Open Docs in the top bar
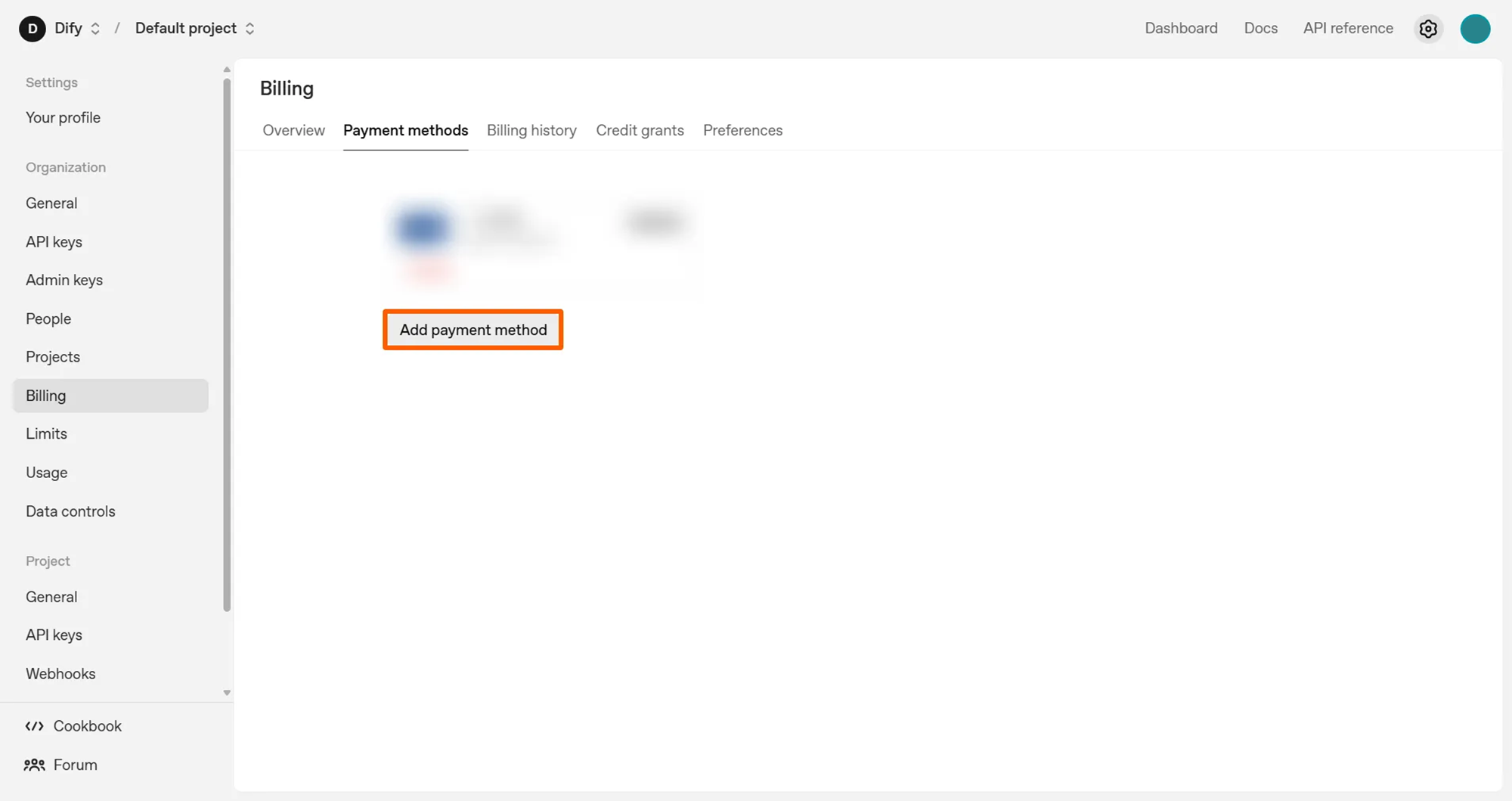Image resolution: width=1512 pixels, height=801 pixels. pos(1260,28)
